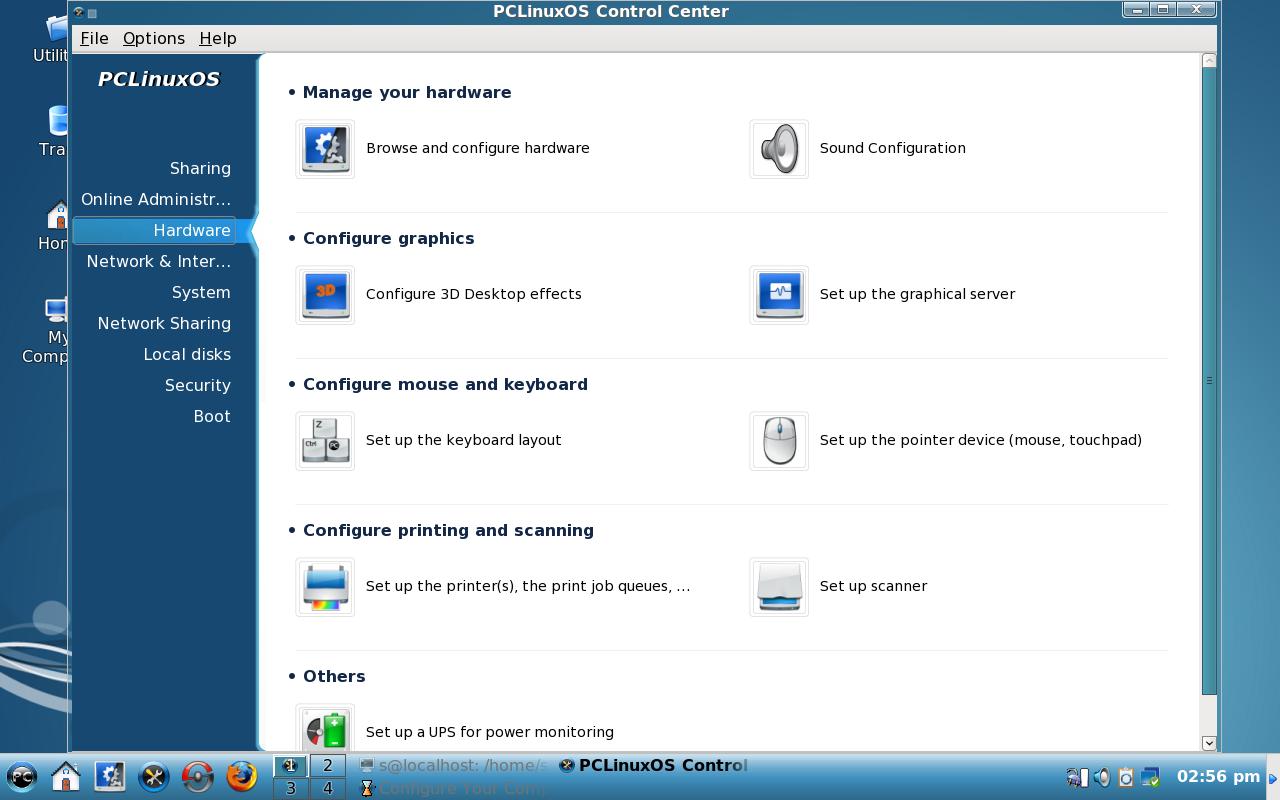Activate the s@localhost terminal taskbar entry

(454, 766)
